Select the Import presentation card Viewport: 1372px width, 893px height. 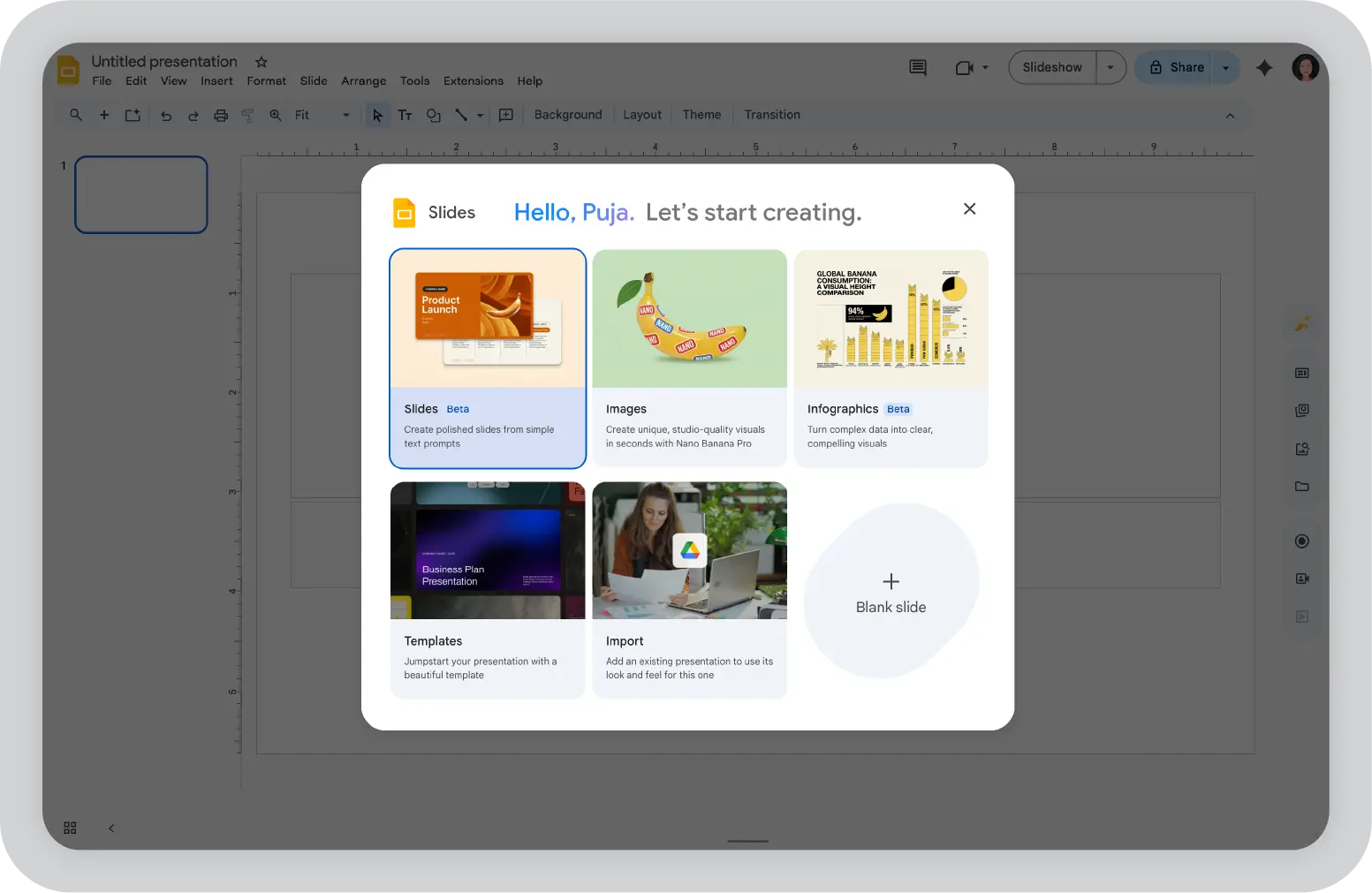point(689,589)
